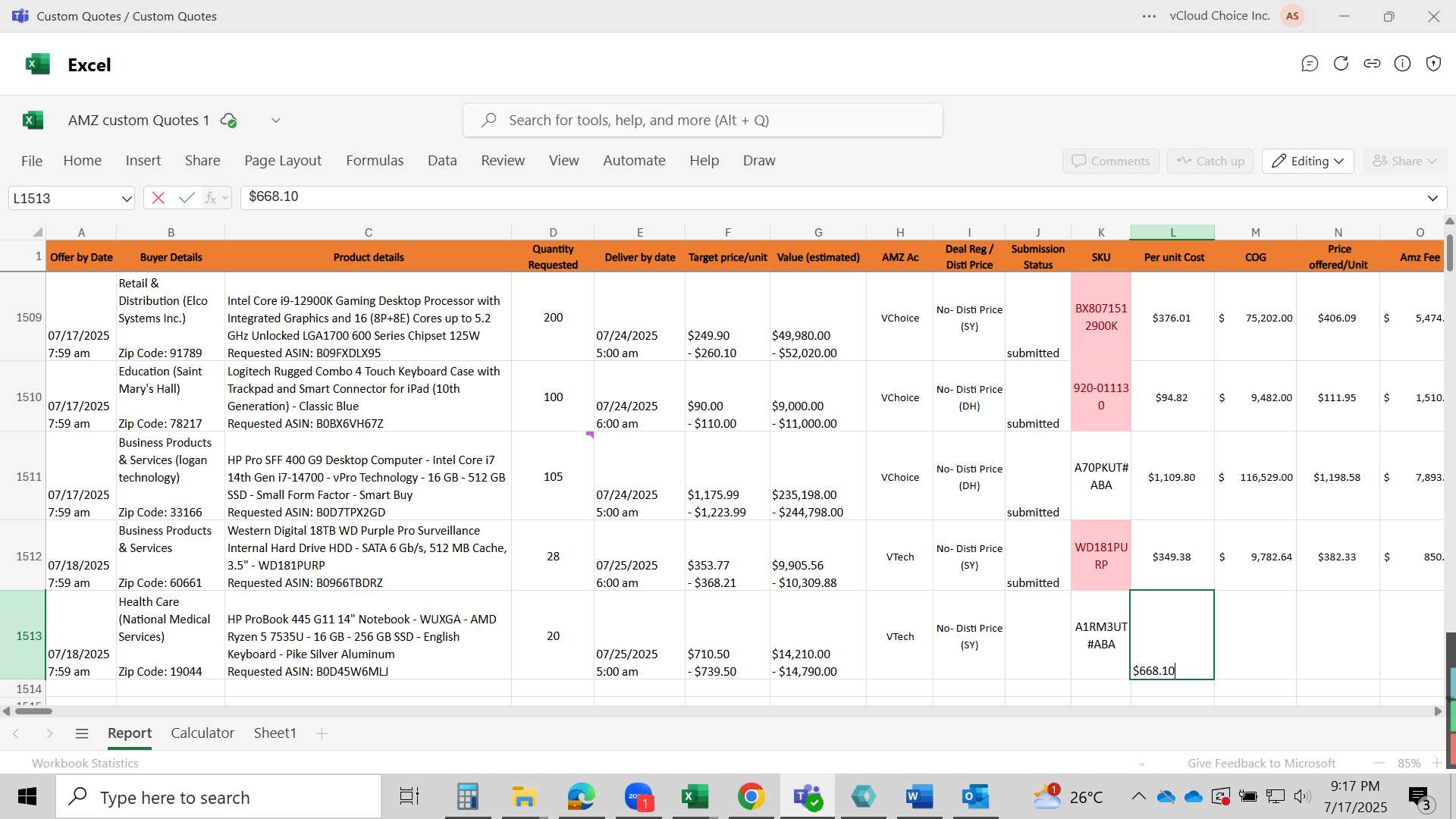
Task: Click the Excel logo next to file name
Action: pos(33,120)
